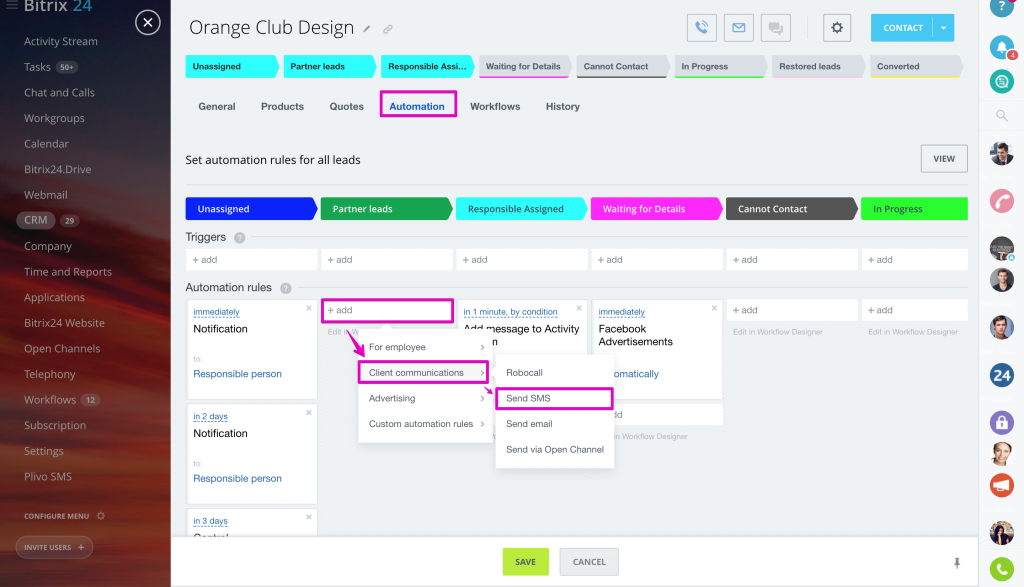Remove the 'in 3 days' rule with its X
Screen dimensions: 1024x587
[x=309, y=517]
